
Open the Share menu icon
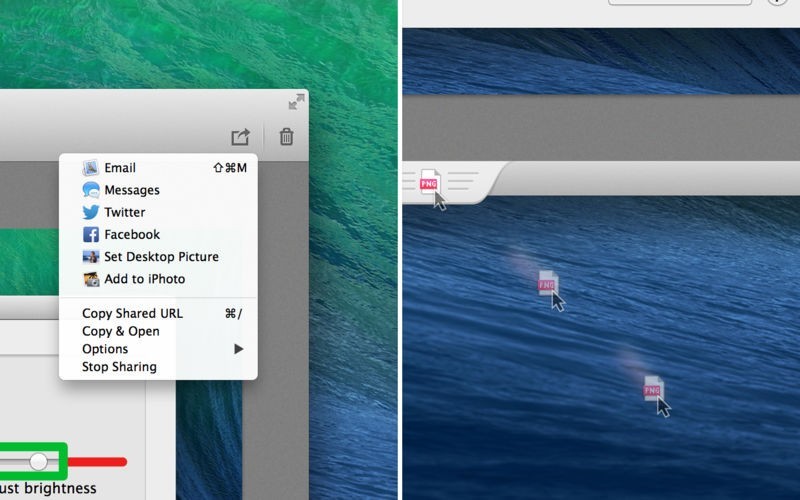(x=240, y=137)
